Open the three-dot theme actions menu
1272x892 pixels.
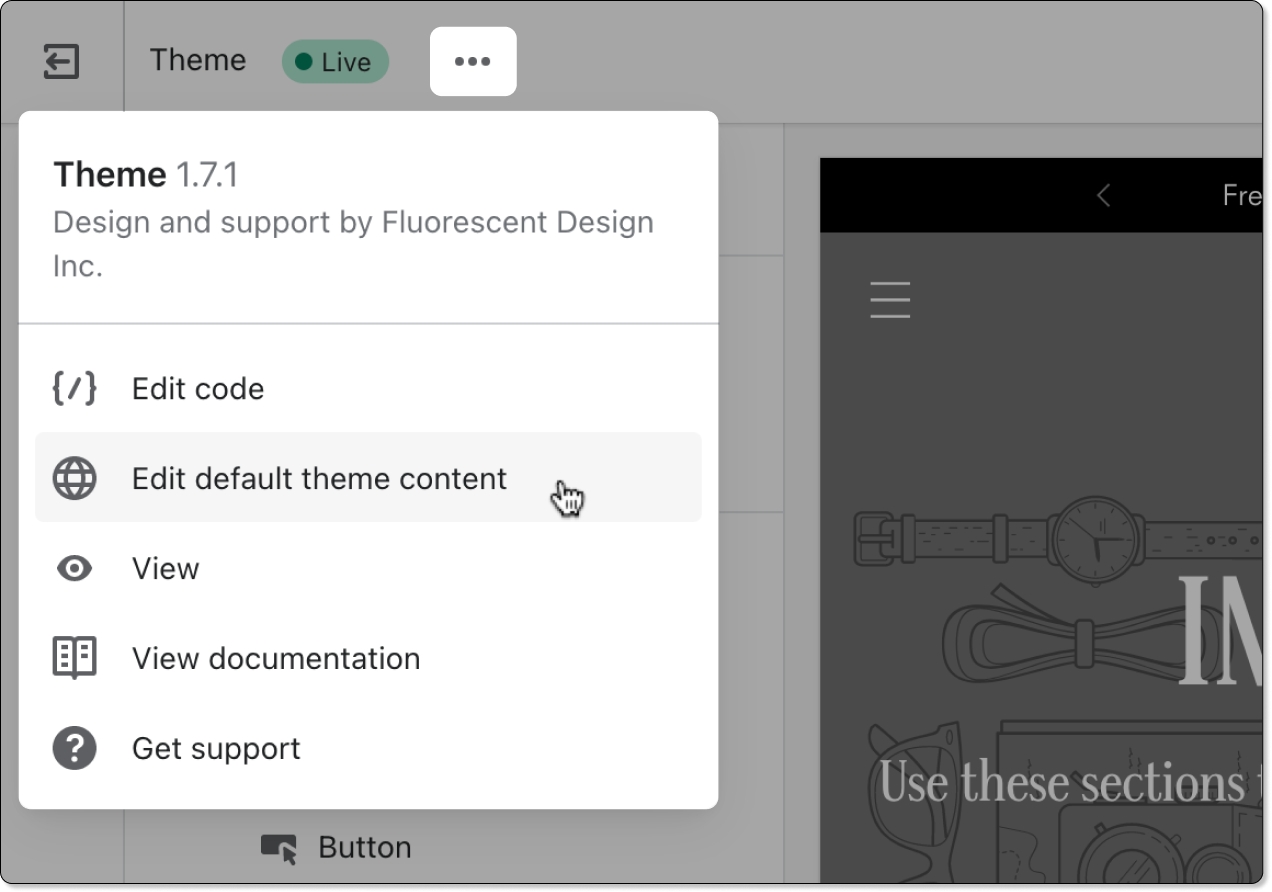[472, 62]
